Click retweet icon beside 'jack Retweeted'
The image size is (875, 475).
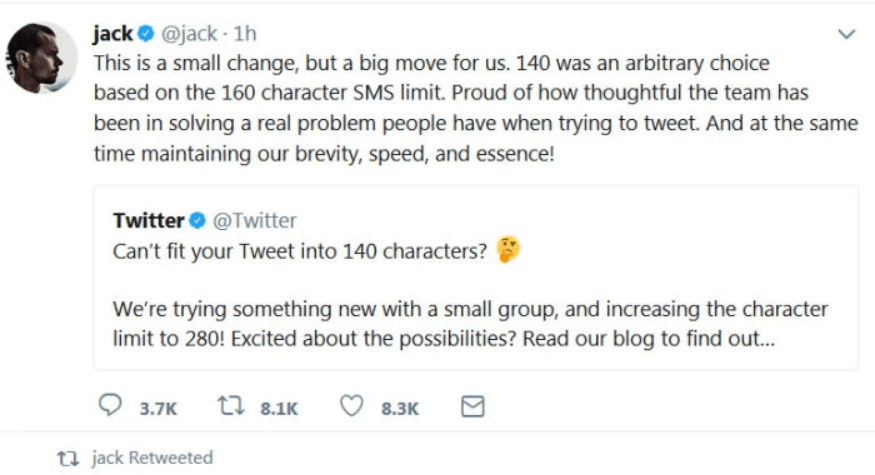(x=68, y=459)
